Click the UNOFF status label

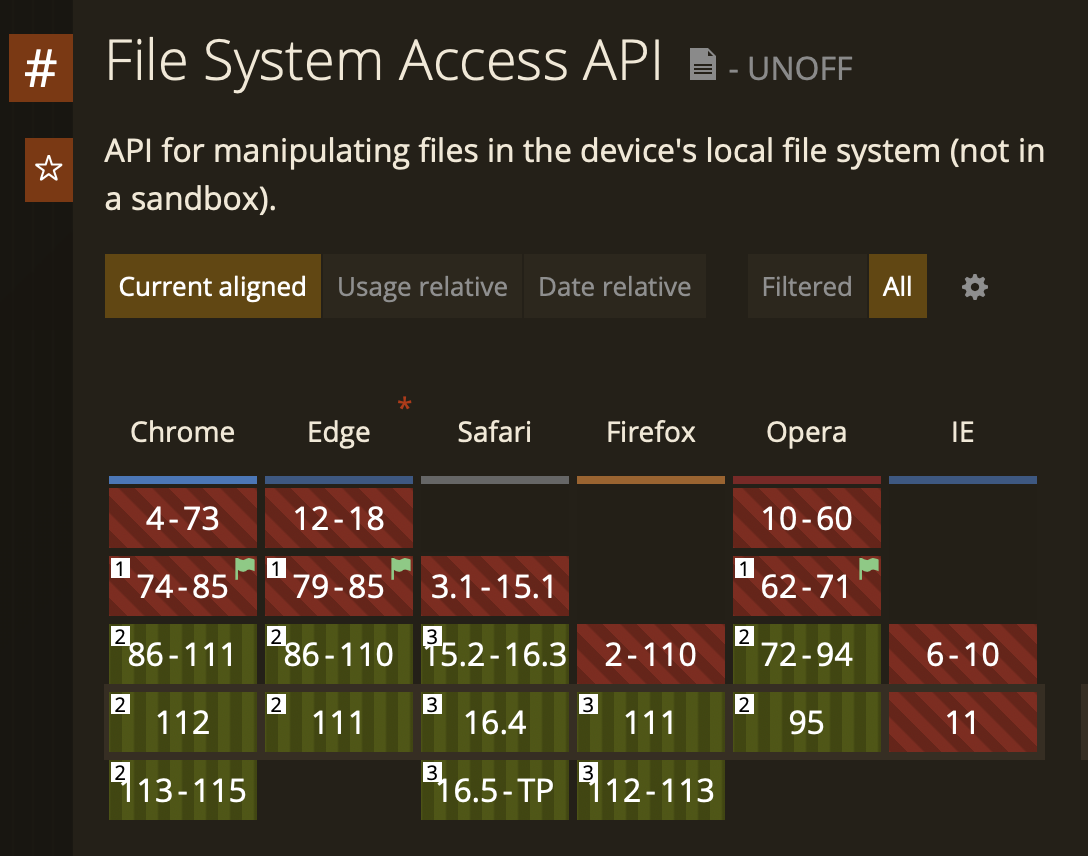point(800,69)
